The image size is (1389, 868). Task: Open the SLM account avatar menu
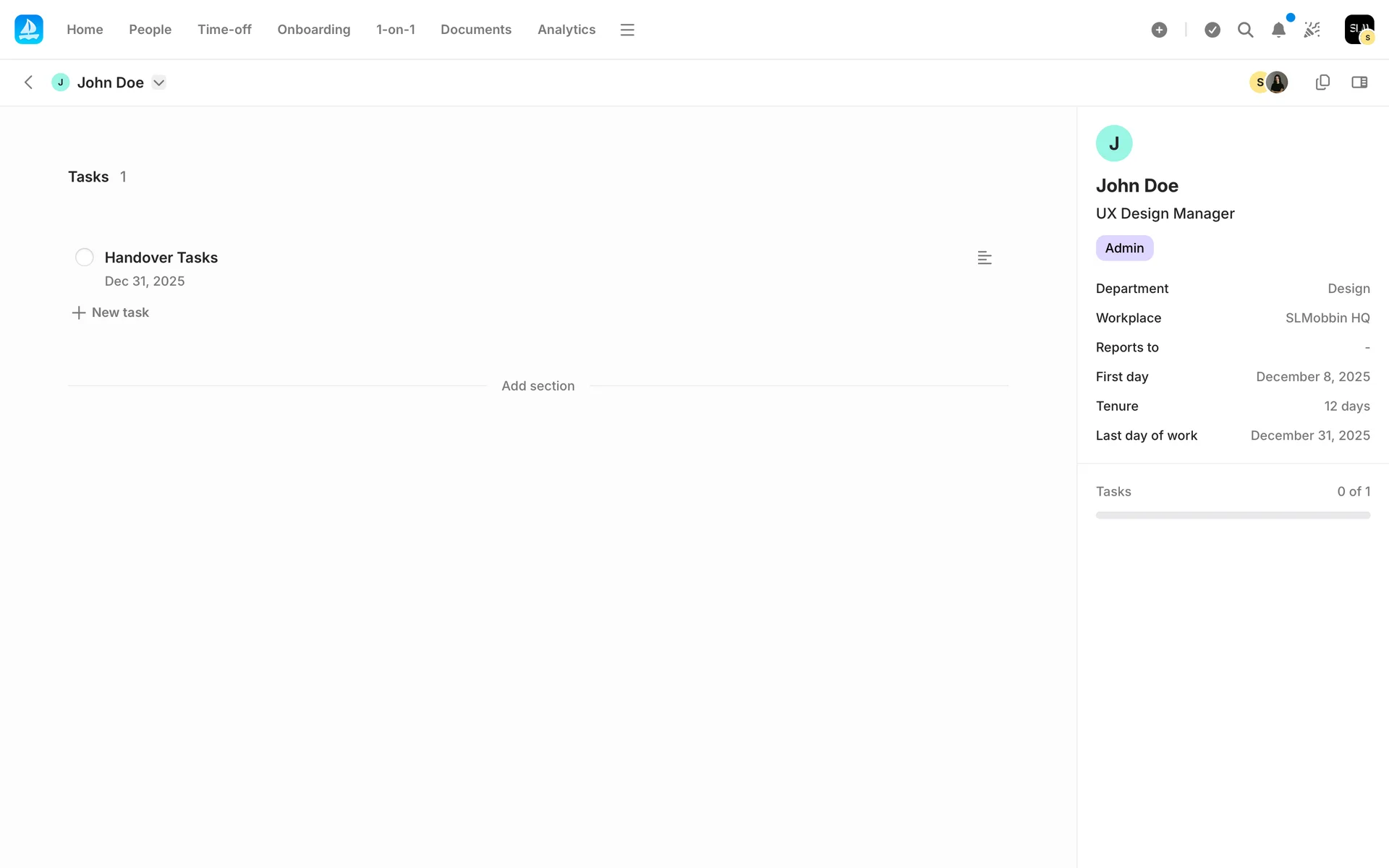[1359, 30]
